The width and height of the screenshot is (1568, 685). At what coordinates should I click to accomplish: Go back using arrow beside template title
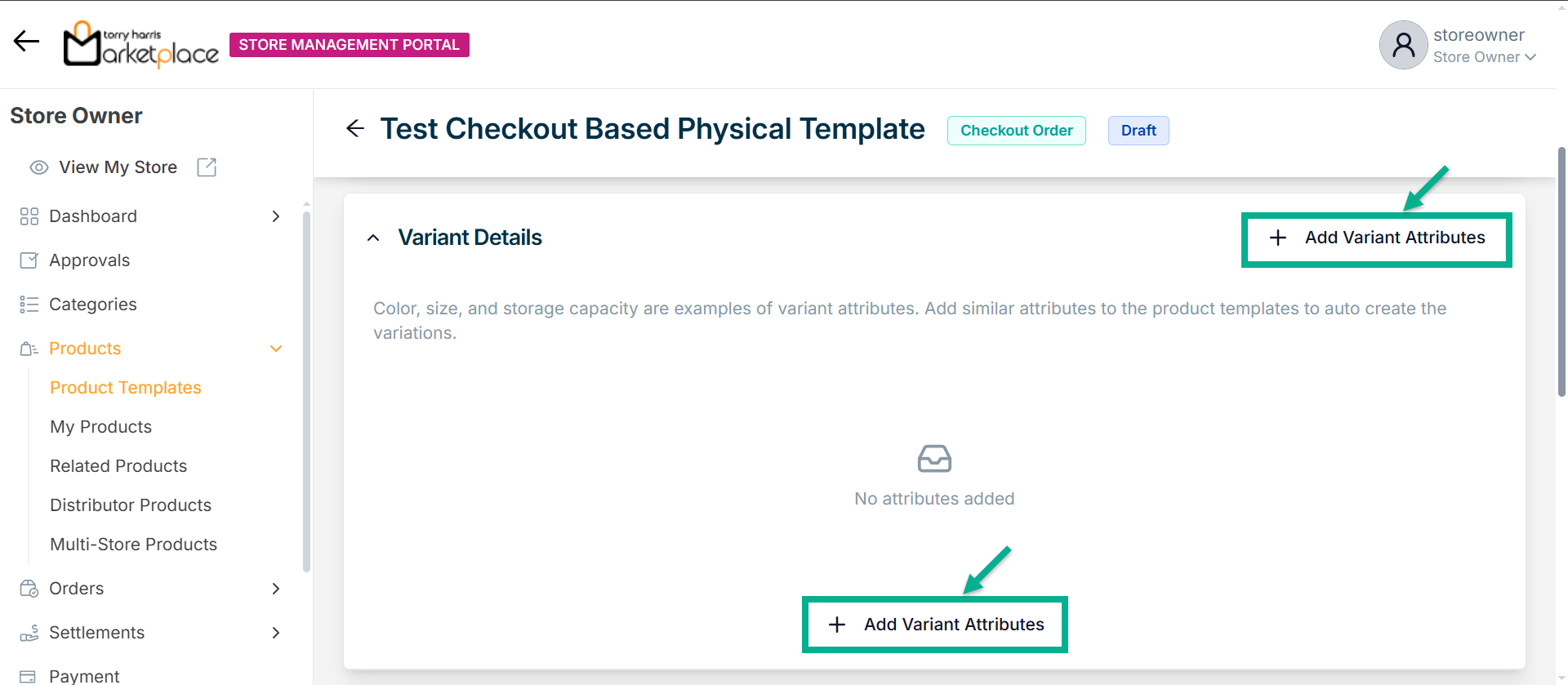pos(355,128)
